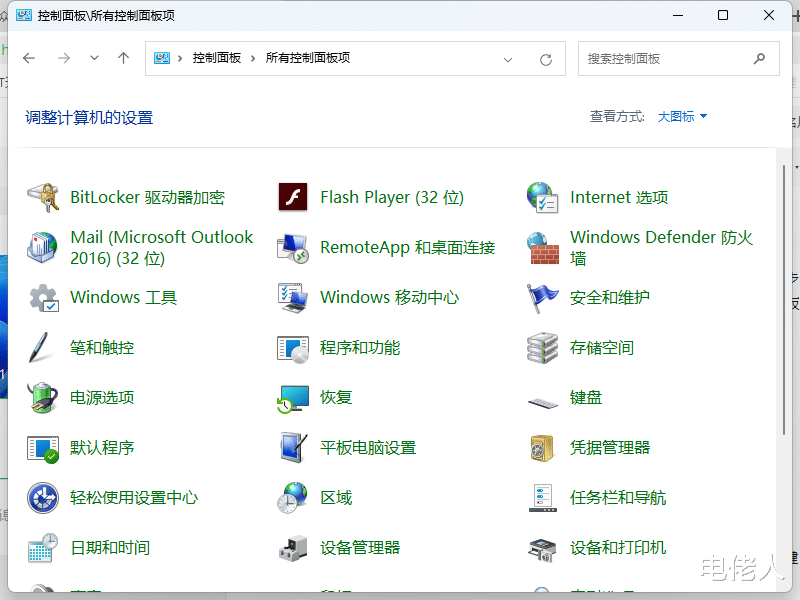Image resolution: width=800 pixels, height=600 pixels.
Task: Click the control panel icon in the title bar
Action: tap(23, 15)
